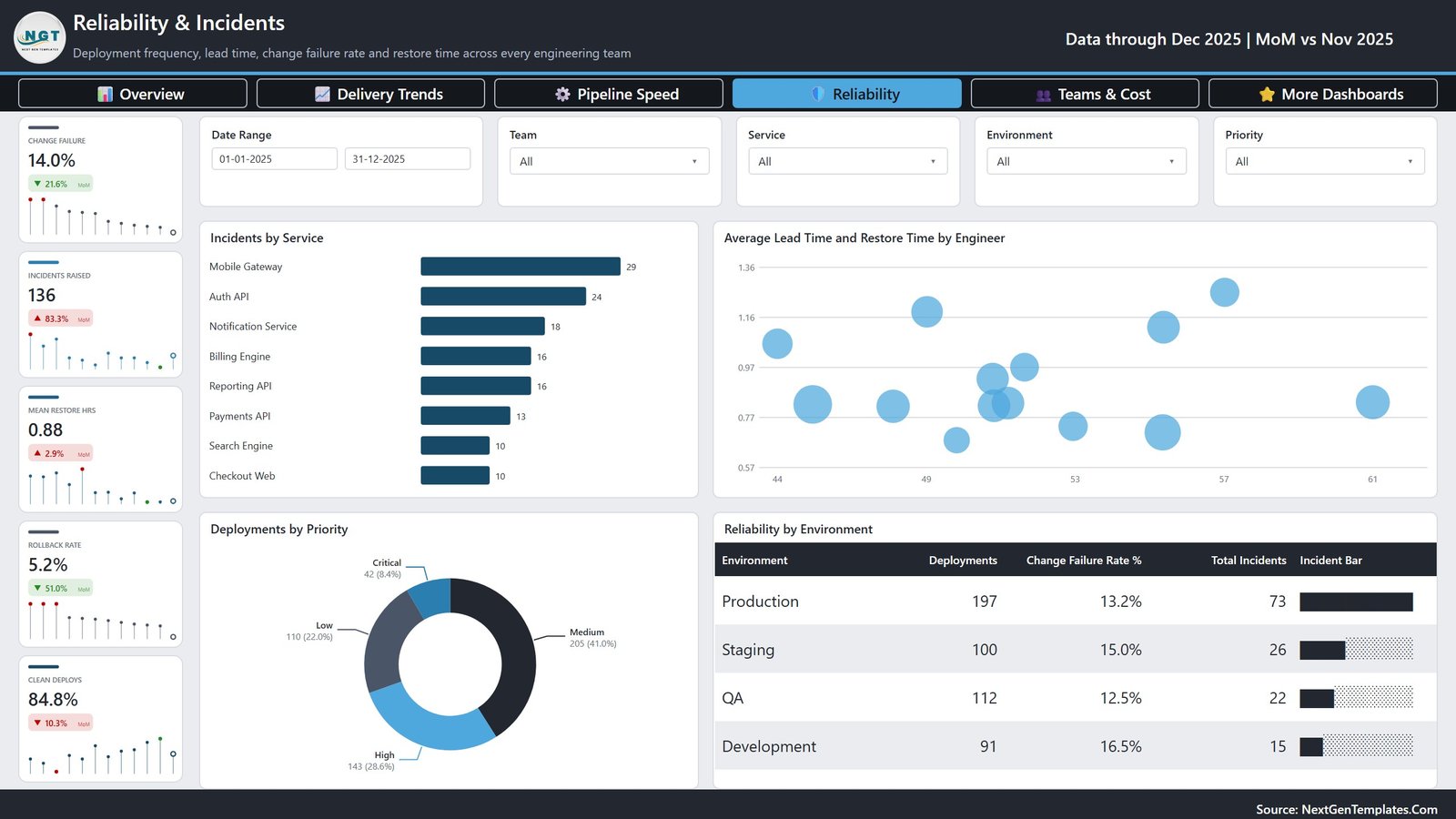
Task: Click the QA failure rate 12.5%
Action: pyautogui.click(x=1120, y=698)
